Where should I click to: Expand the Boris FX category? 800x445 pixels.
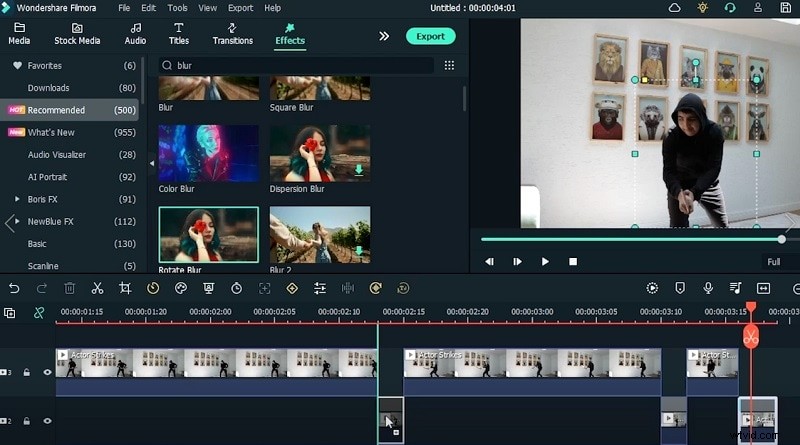(x=17, y=199)
